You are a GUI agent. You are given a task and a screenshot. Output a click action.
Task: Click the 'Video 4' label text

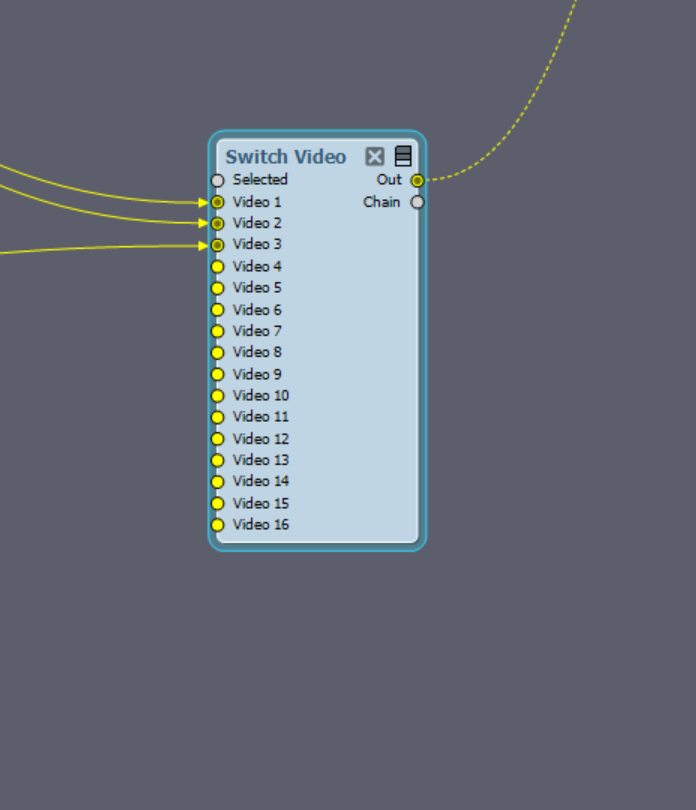tap(257, 266)
